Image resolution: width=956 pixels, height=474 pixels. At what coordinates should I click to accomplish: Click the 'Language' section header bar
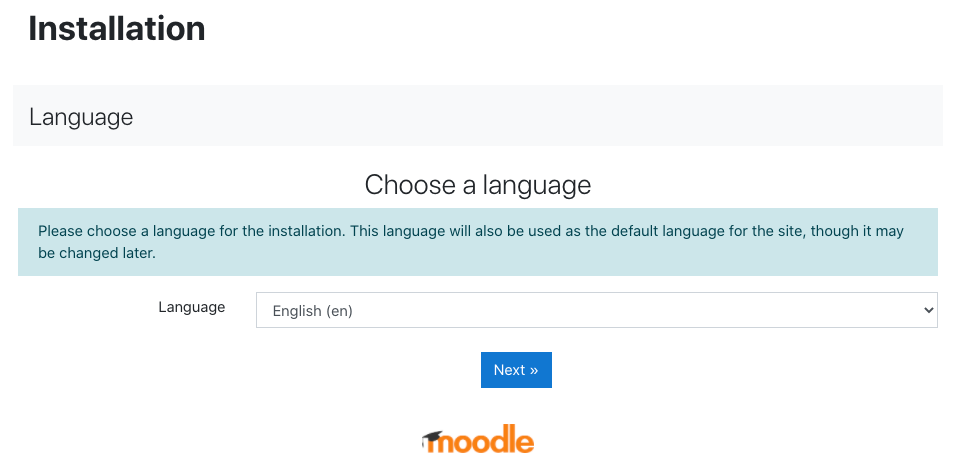tap(477, 115)
